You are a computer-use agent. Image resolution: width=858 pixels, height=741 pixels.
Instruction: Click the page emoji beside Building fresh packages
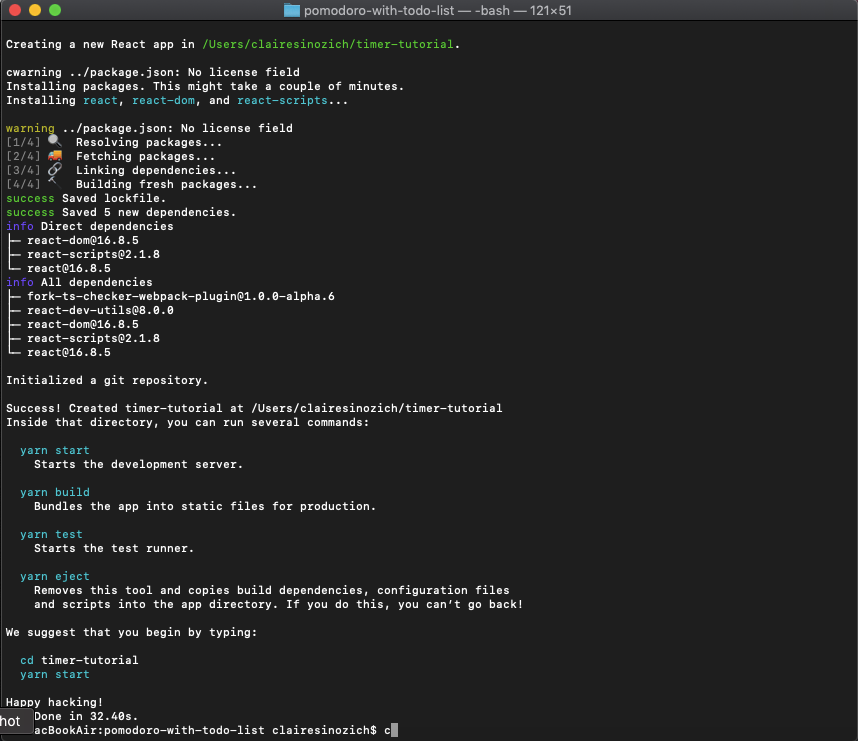pos(54,183)
